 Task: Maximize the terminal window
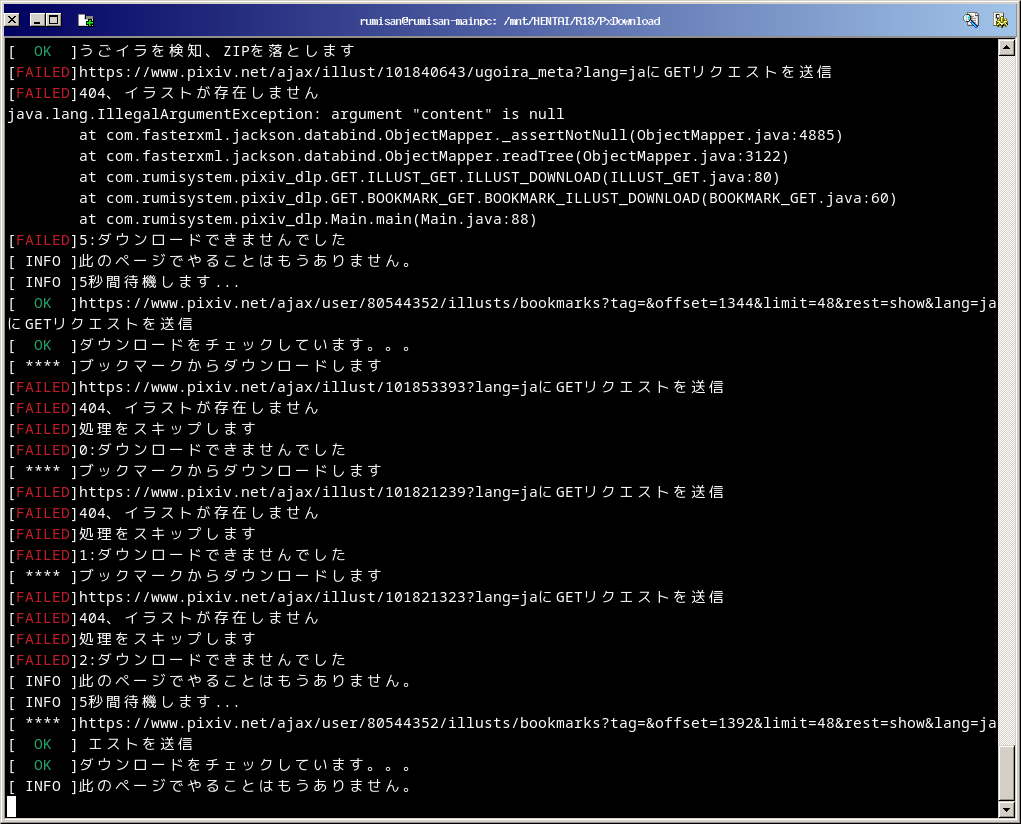[x=54, y=20]
